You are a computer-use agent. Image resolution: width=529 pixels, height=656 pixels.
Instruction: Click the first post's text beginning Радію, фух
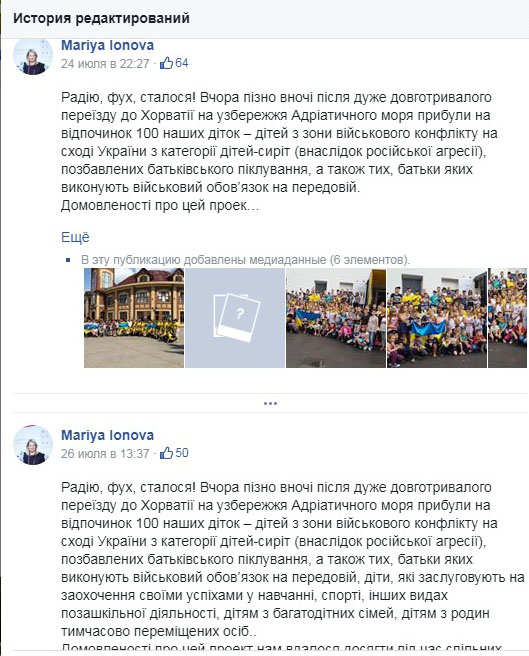tap(279, 151)
